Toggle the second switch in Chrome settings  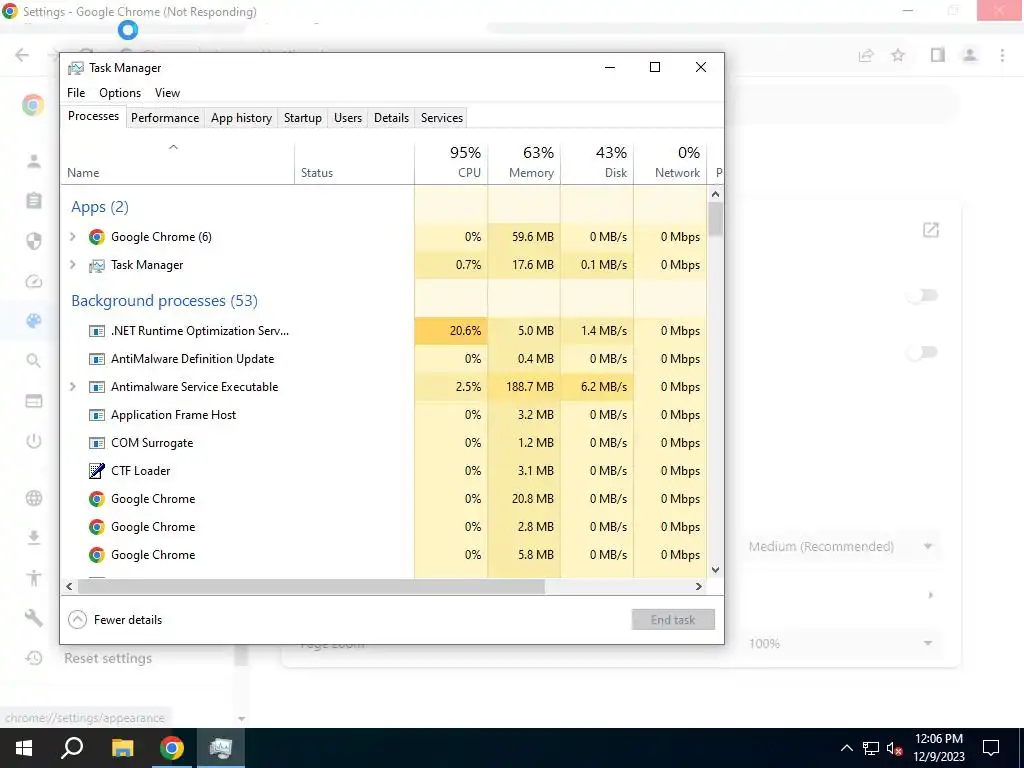point(923,353)
